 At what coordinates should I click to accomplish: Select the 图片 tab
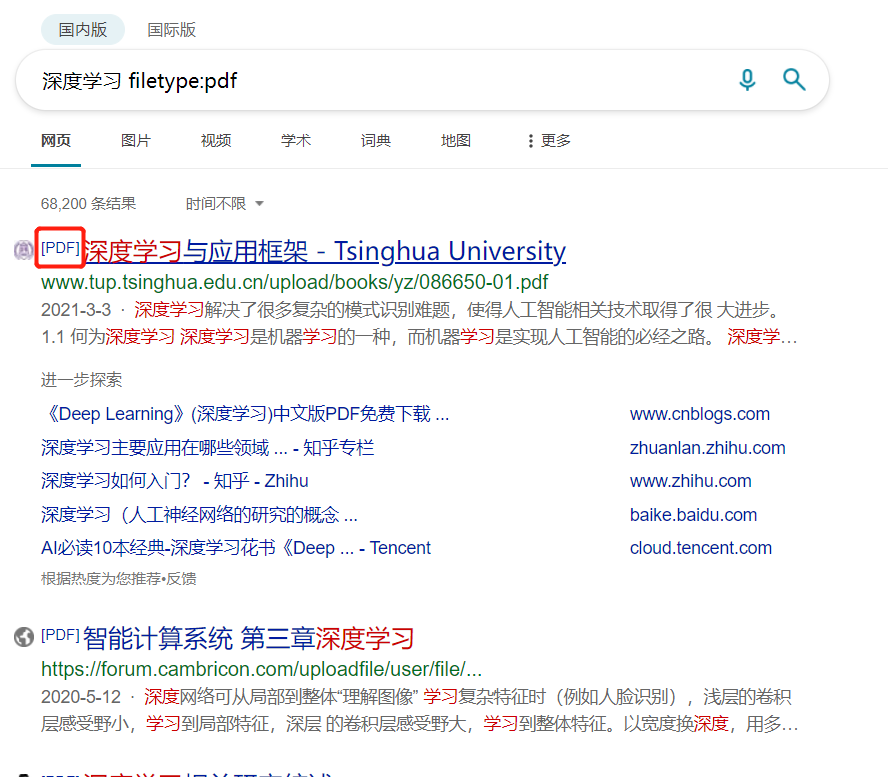click(136, 140)
